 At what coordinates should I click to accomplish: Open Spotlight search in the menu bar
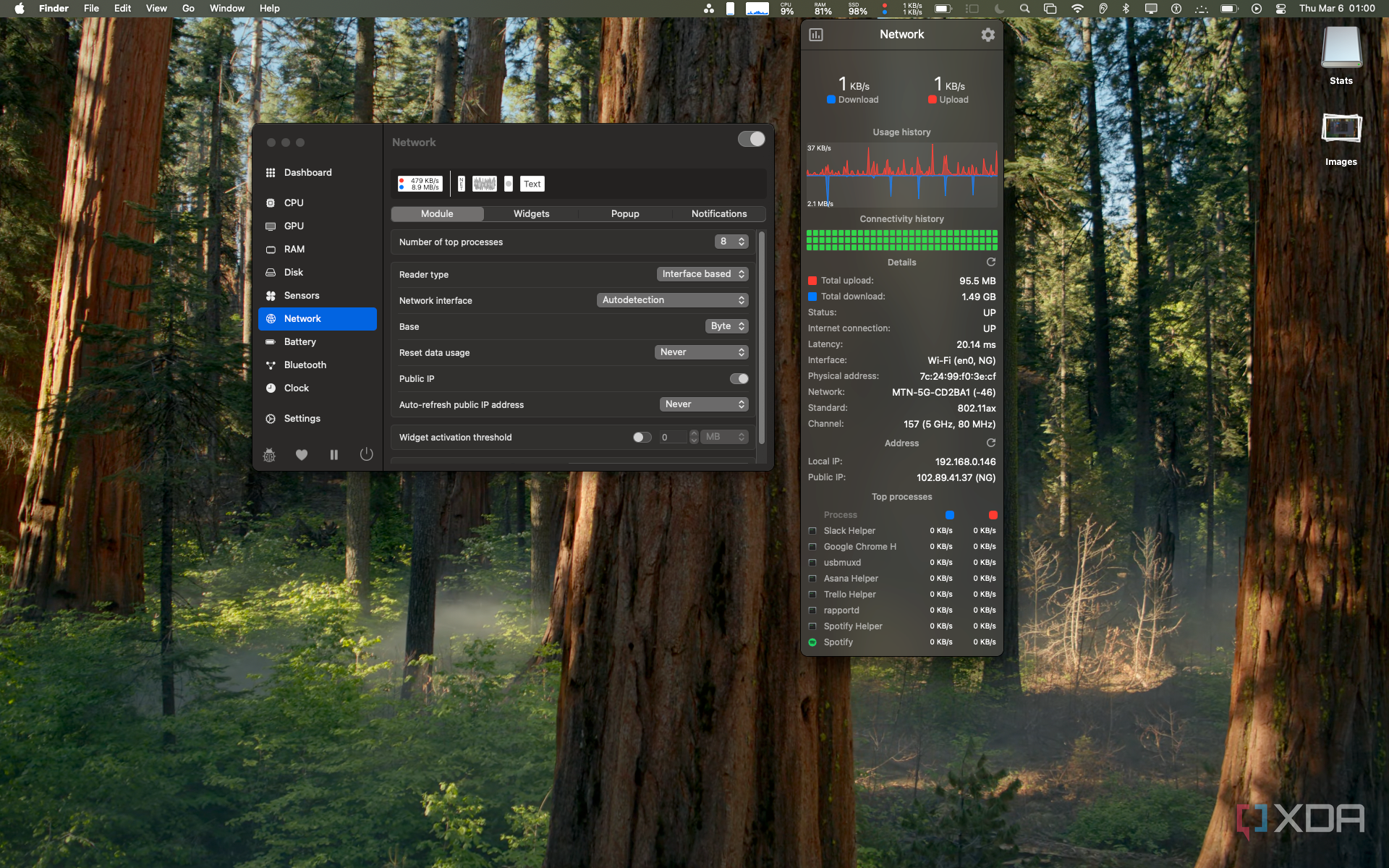click(x=1024, y=9)
